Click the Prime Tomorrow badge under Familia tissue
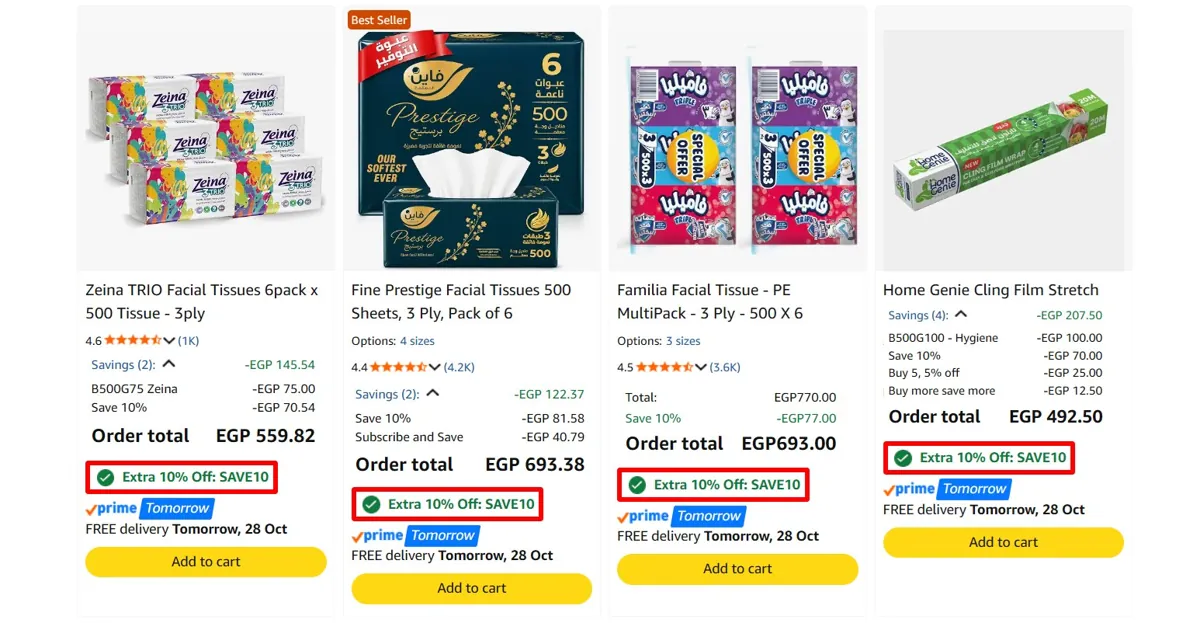This screenshot has width=1200, height=623. (x=680, y=516)
